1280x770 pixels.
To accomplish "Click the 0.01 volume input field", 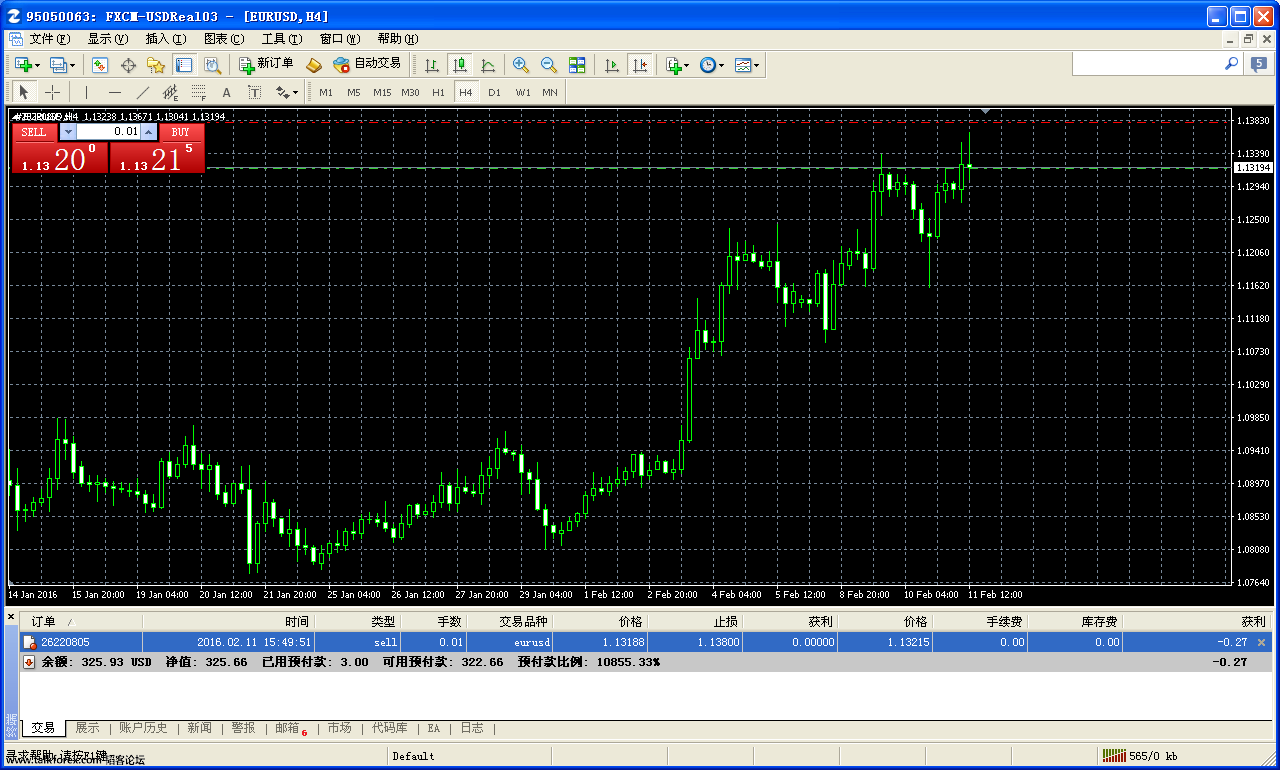I will (109, 132).
